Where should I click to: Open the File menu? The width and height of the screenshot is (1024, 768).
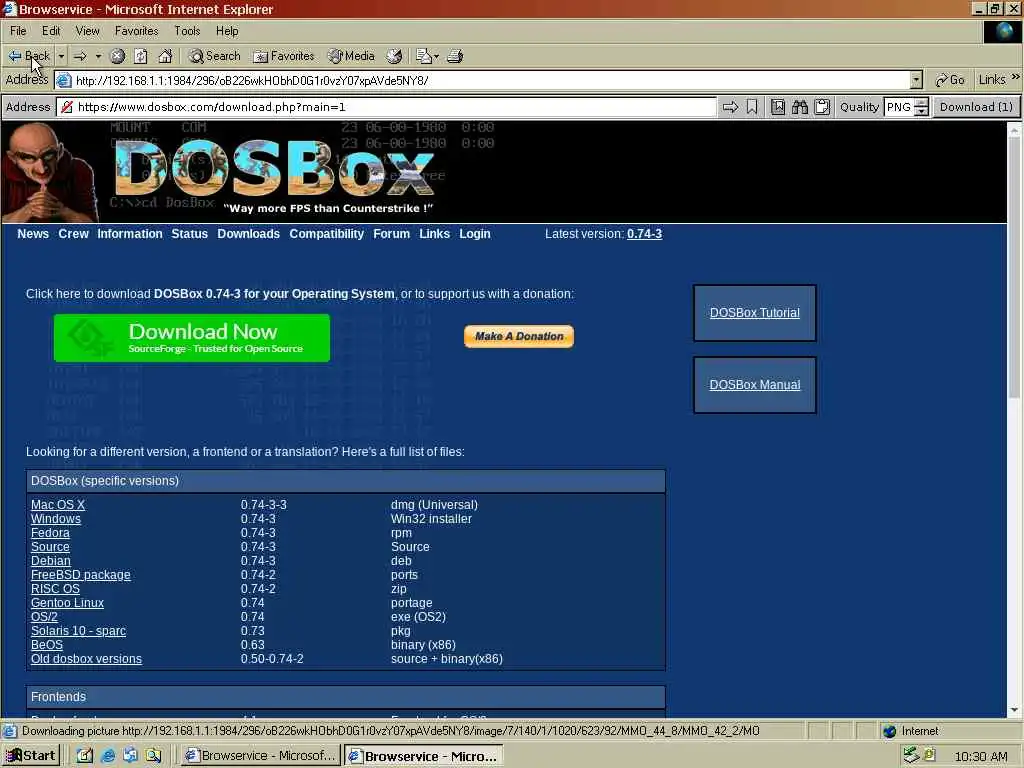[18, 31]
